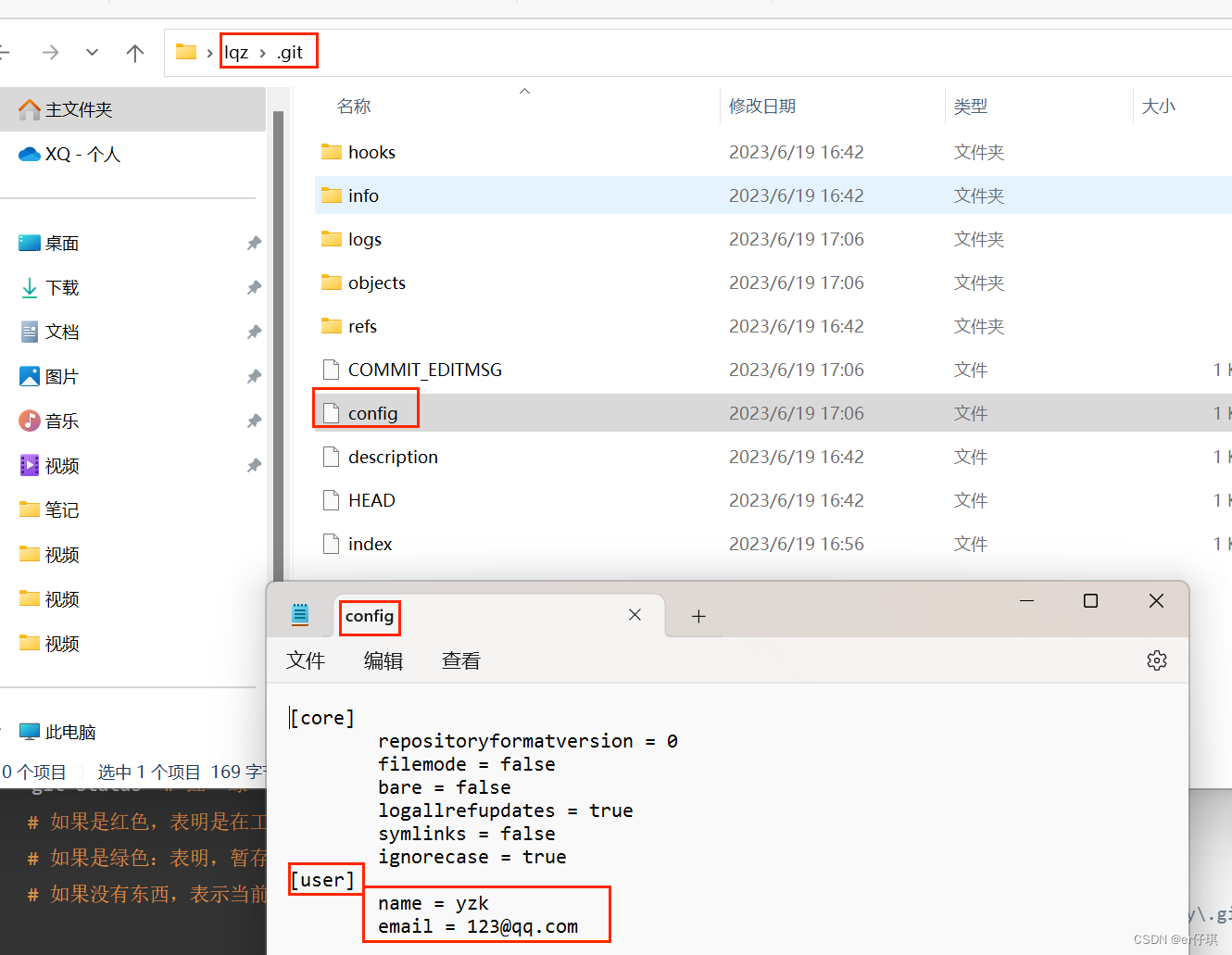Viewport: 1232px width, 955px height.
Task: Click the HEAD file icon
Action: click(x=331, y=500)
